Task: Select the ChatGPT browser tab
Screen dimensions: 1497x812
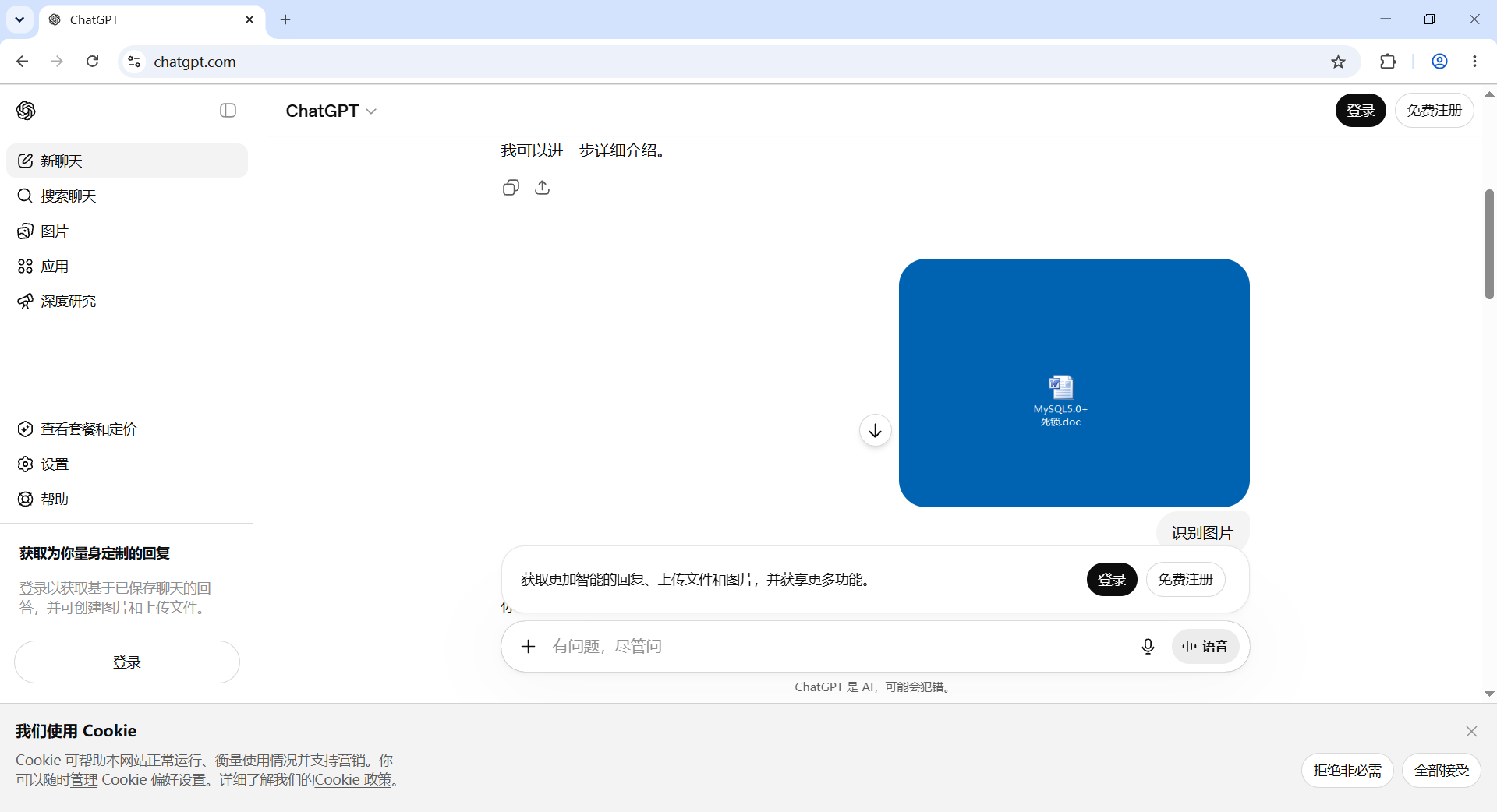Action: (152, 19)
